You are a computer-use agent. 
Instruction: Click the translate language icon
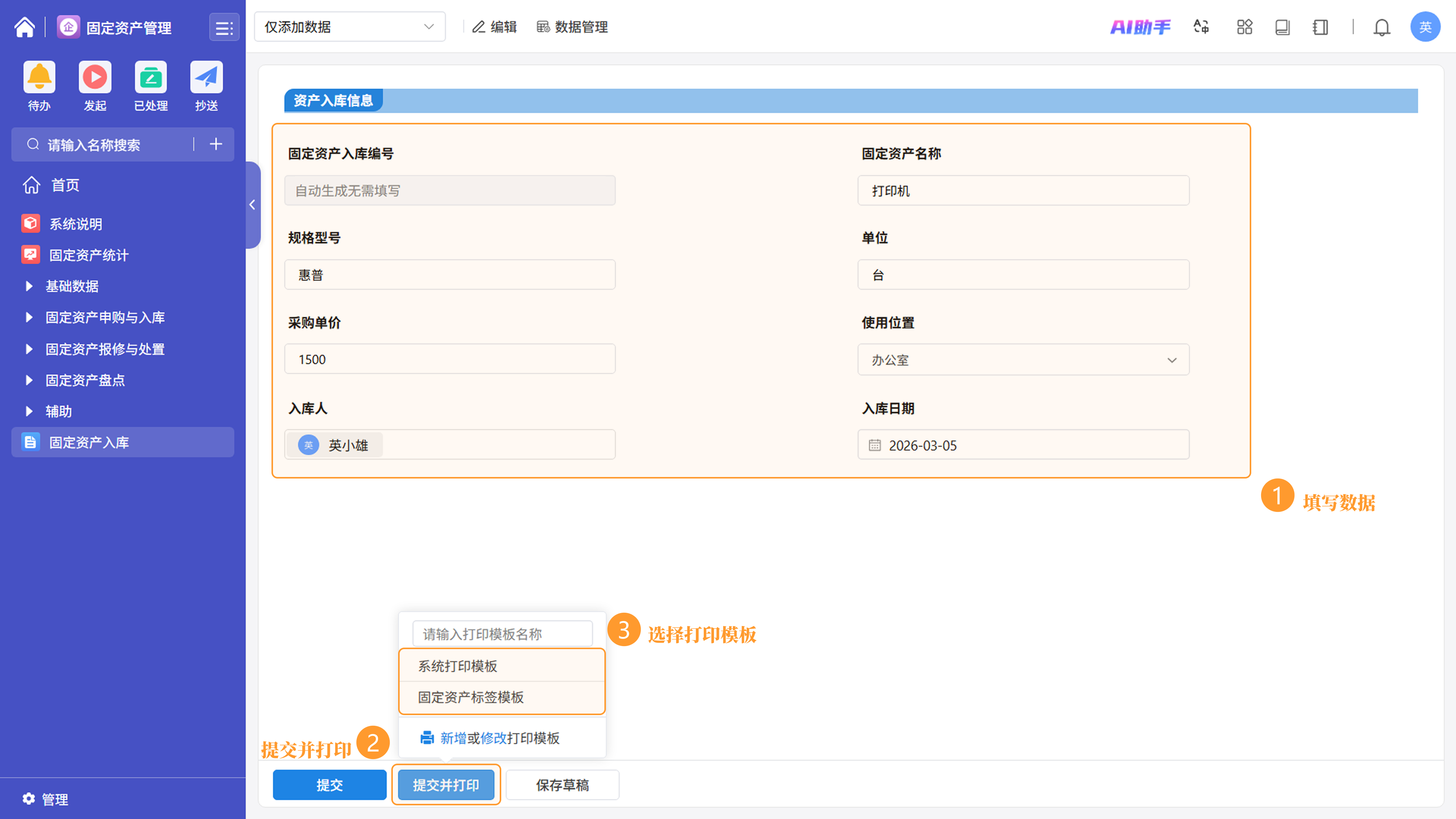(1201, 27)
